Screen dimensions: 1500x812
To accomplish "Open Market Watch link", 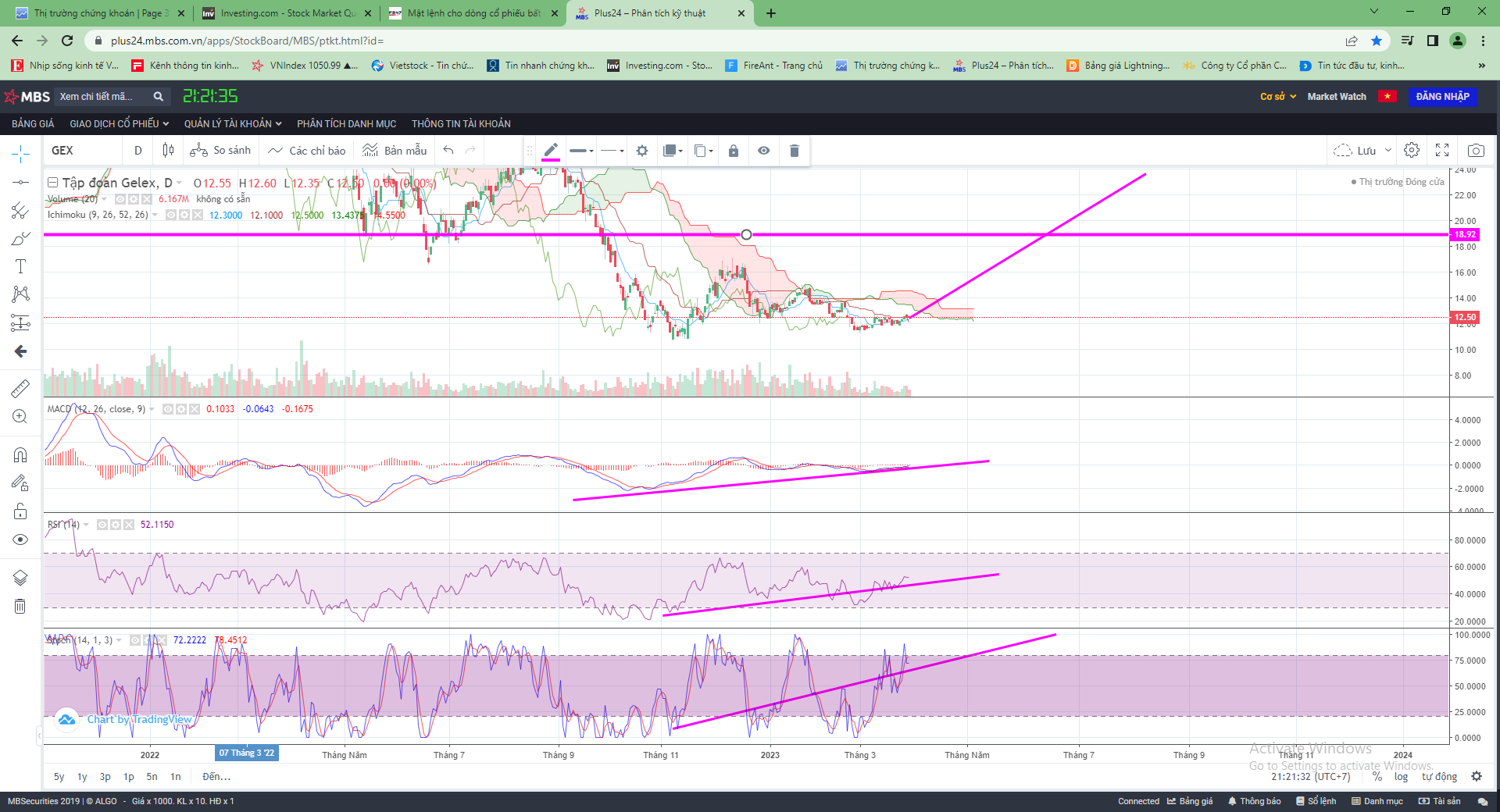I will tap(1337, 97).
